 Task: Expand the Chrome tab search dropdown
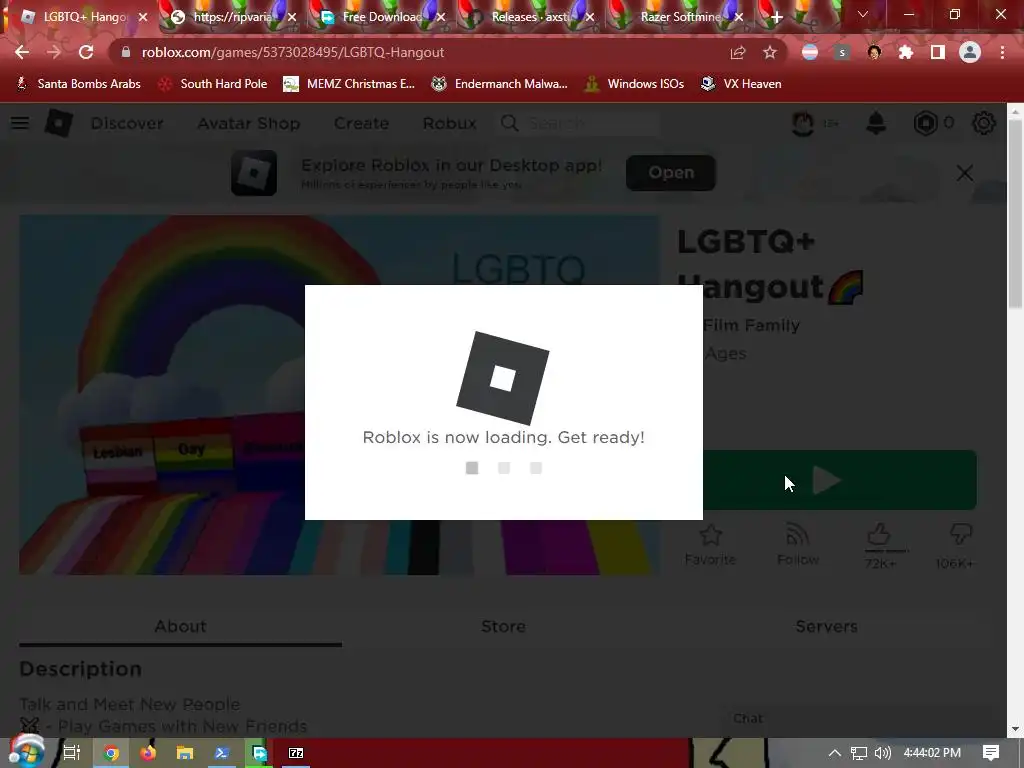863,14
